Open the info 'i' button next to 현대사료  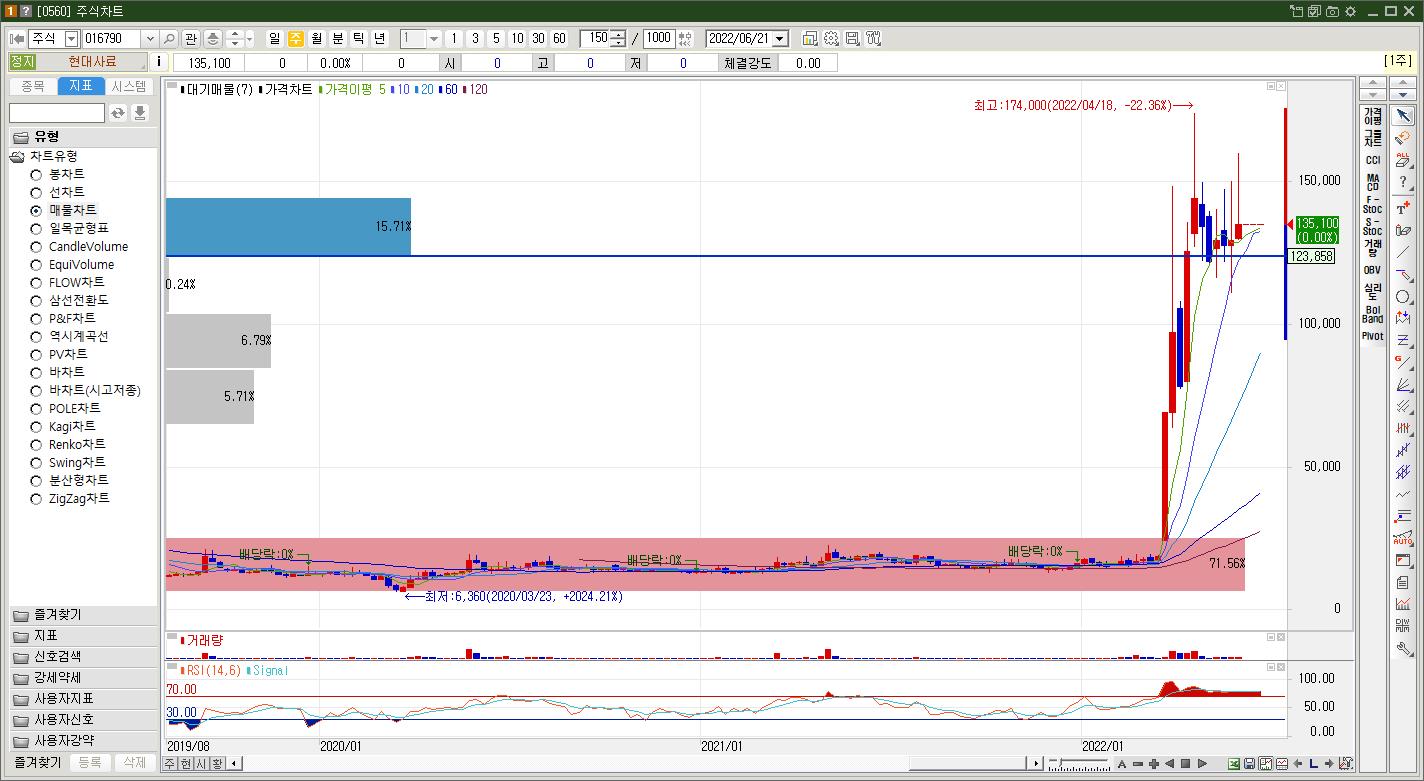click(x=158, y=62)
